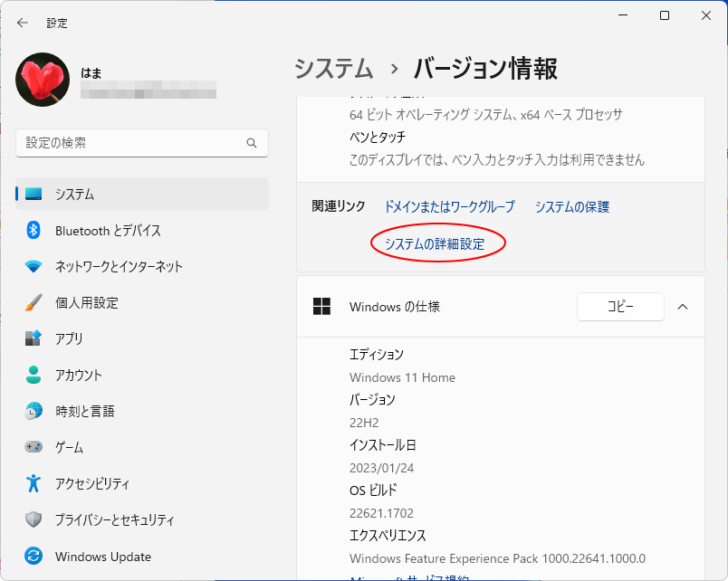Select システム in the sidebar menu
The height and width of the screenshot is (581, 728).
142,194
